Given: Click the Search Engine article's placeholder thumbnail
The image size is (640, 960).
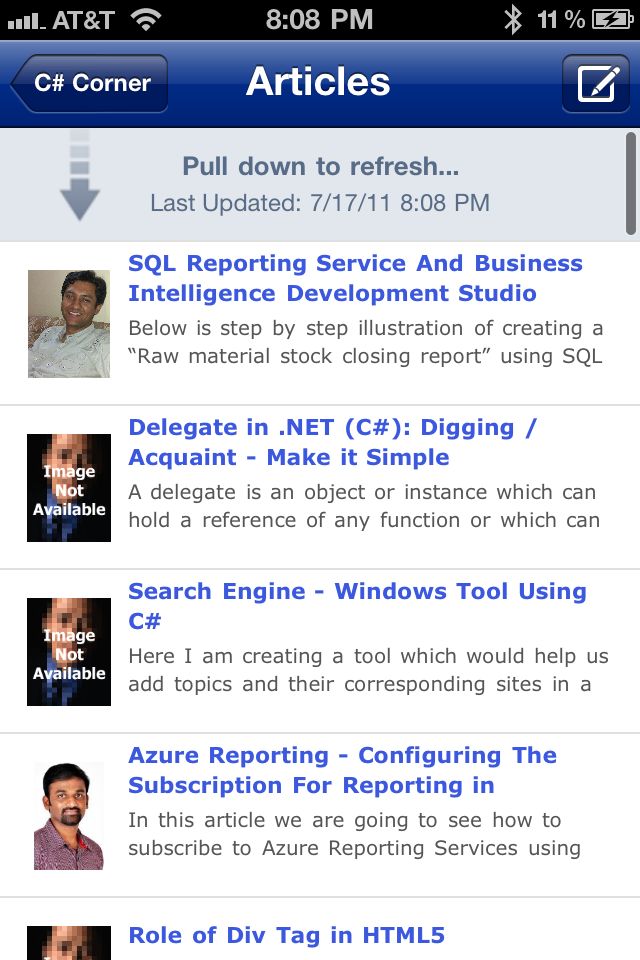Looking at the screenshot, I should point(68,651).
